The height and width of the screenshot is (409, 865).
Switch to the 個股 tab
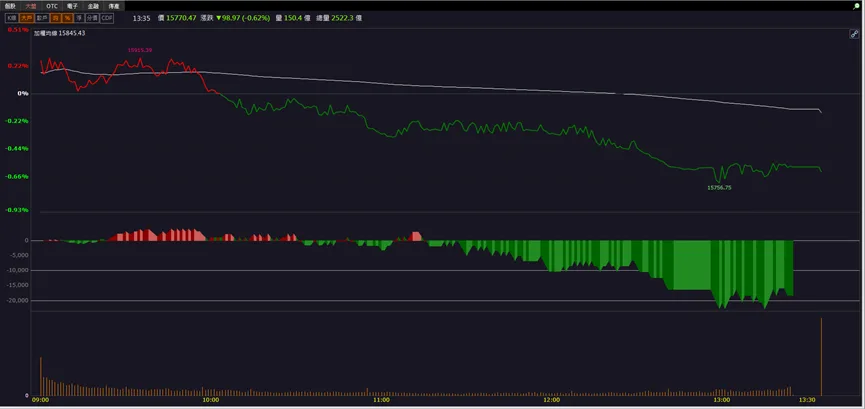click(10, 6)
